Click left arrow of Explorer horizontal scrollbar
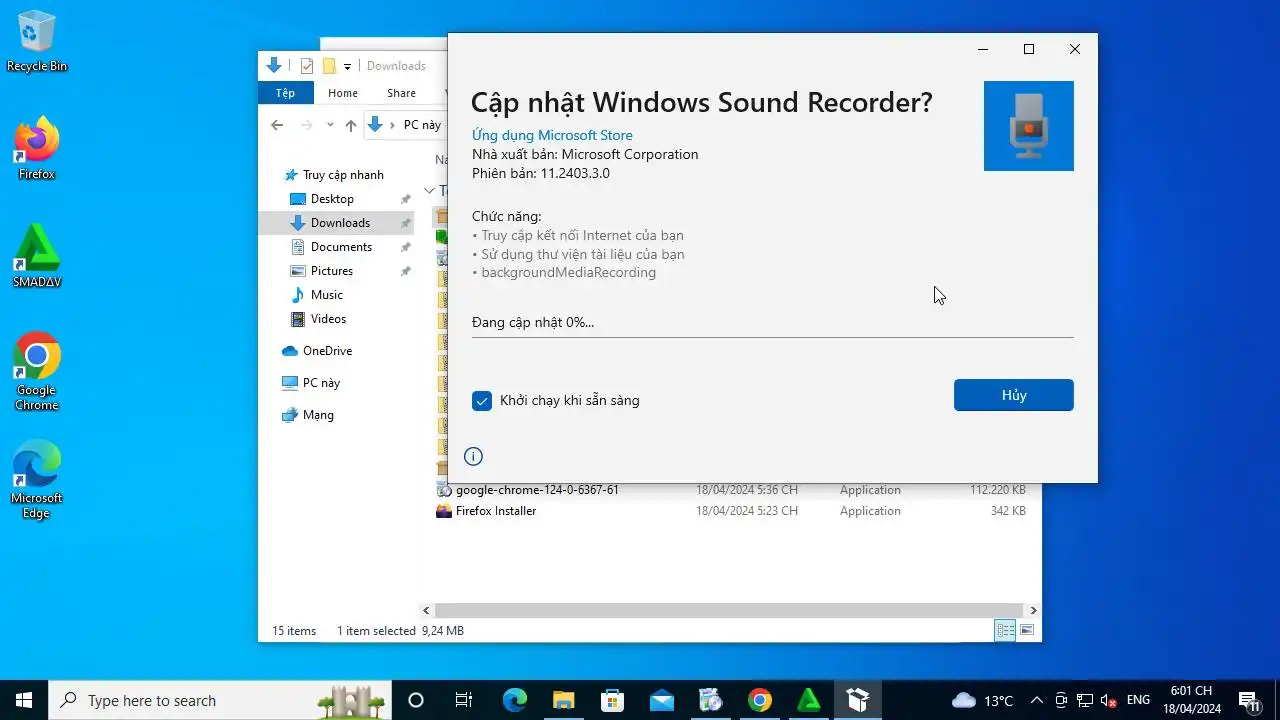Screen dimensions: 1280x720 (x=427, y=610)
